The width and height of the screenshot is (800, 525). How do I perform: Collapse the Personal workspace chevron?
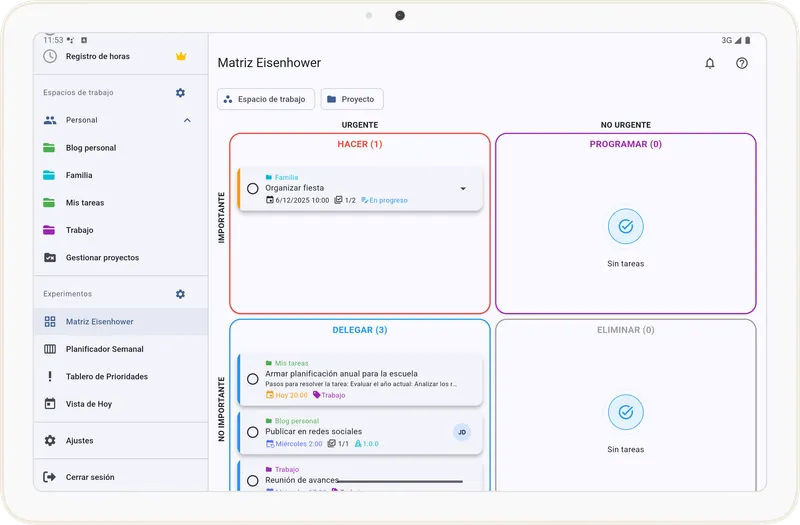pos(187,120)
